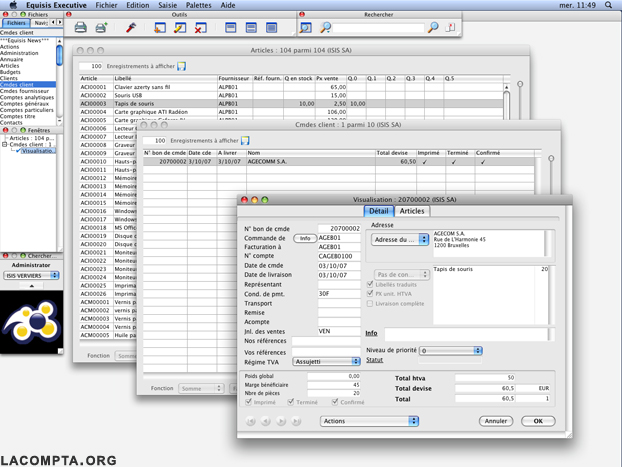Open the Adresse du dropdown
Image resolution: width=622 pixels, height=467 pixels.
[x=400, y=240]
